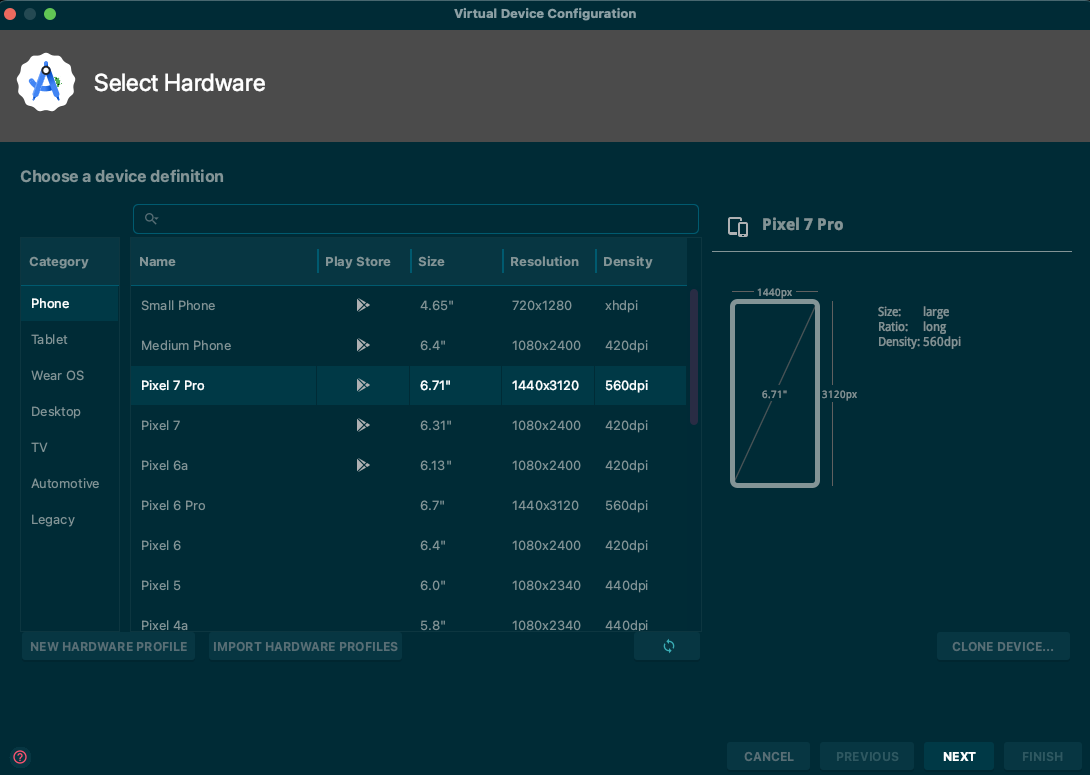
Task: Select the Wear OS category
Action: click(x=70, y=375)
